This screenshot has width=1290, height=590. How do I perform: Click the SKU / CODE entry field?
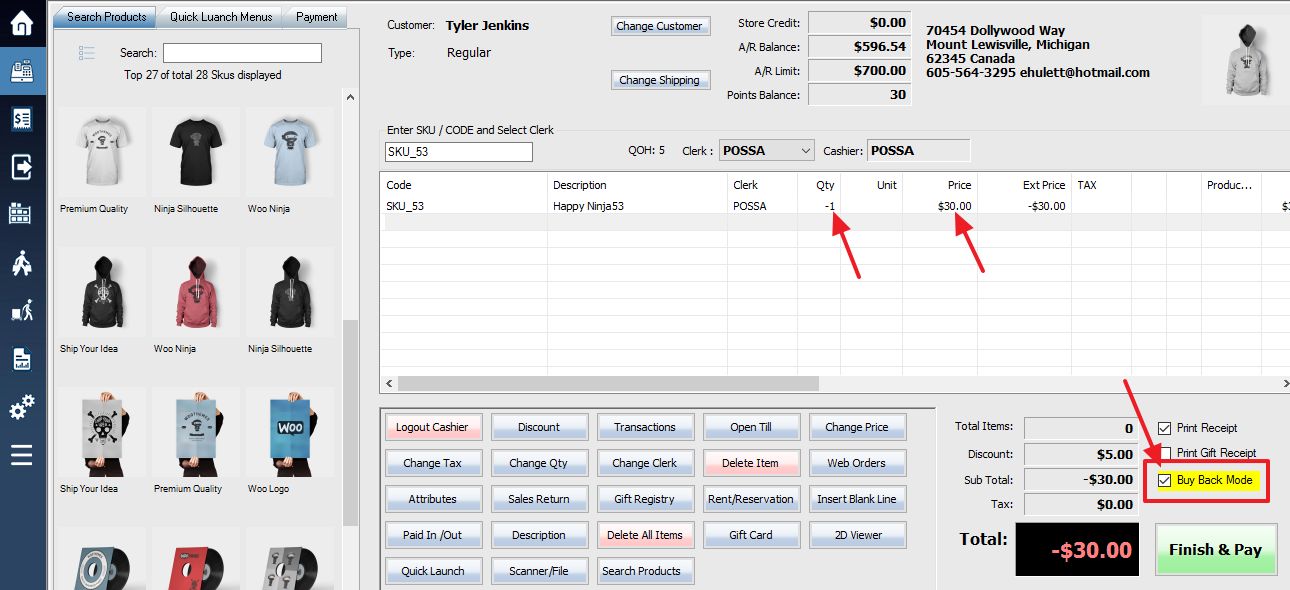point(459,151)
